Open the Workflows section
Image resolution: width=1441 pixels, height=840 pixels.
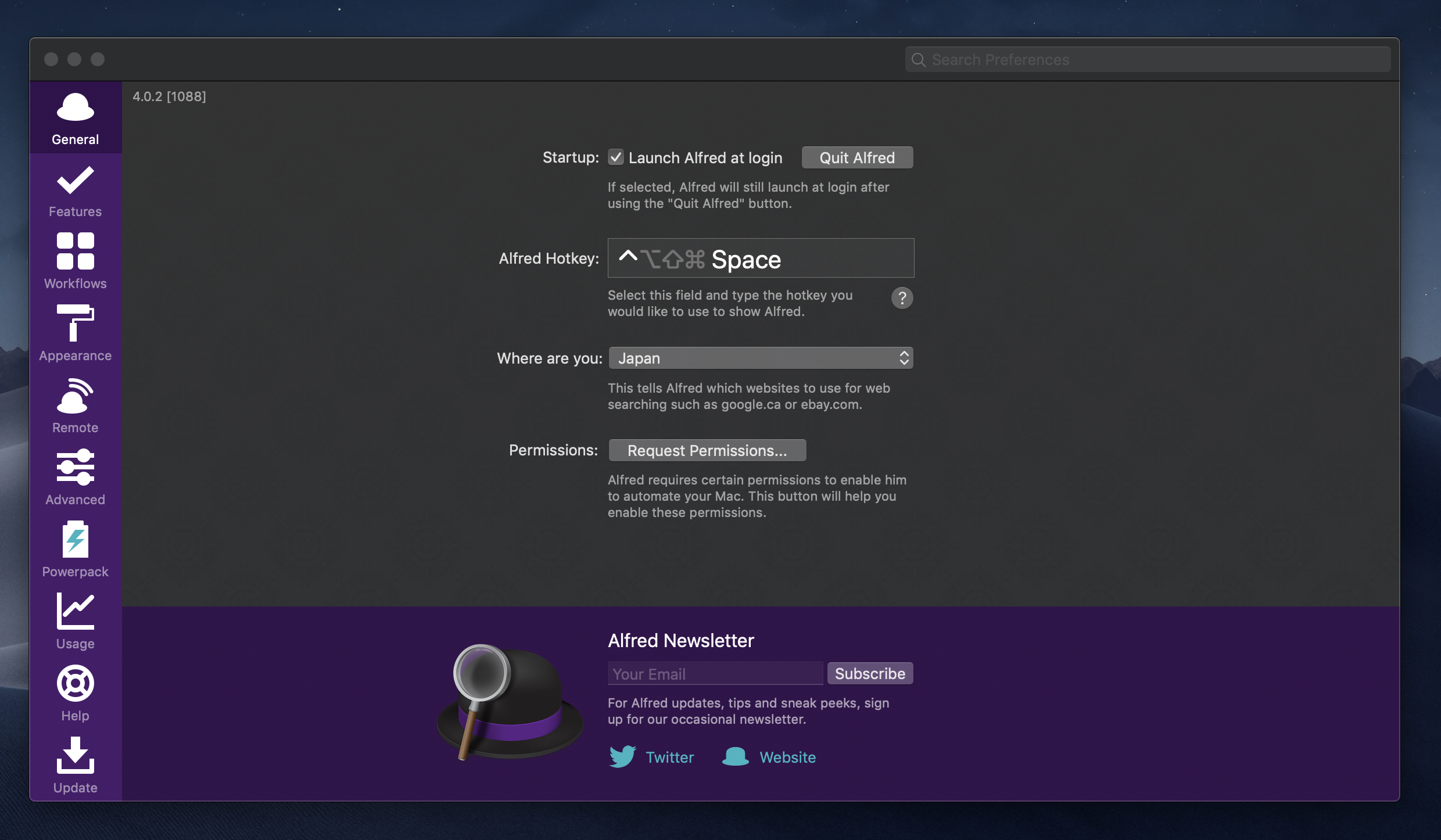click(76, 262)
